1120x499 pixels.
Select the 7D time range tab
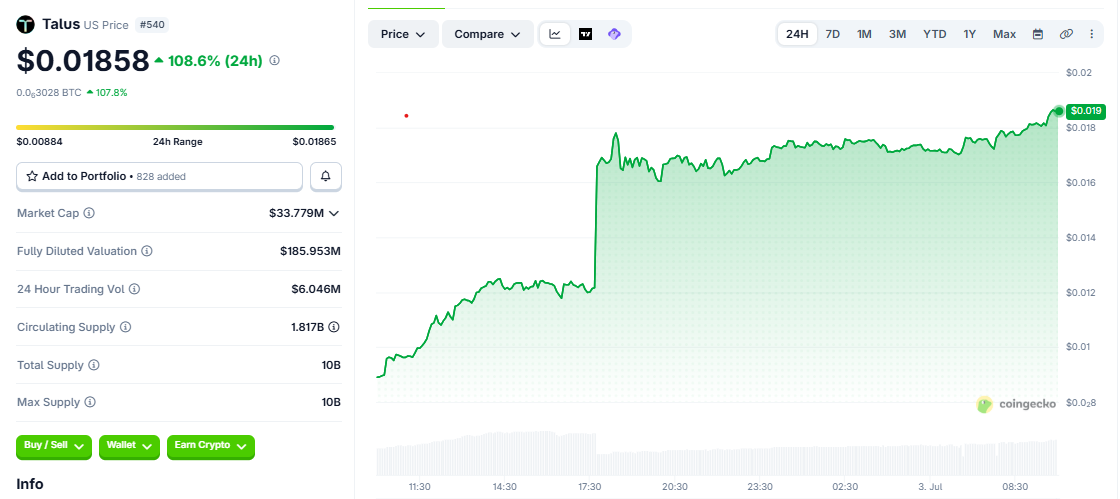tap(833, 34)
